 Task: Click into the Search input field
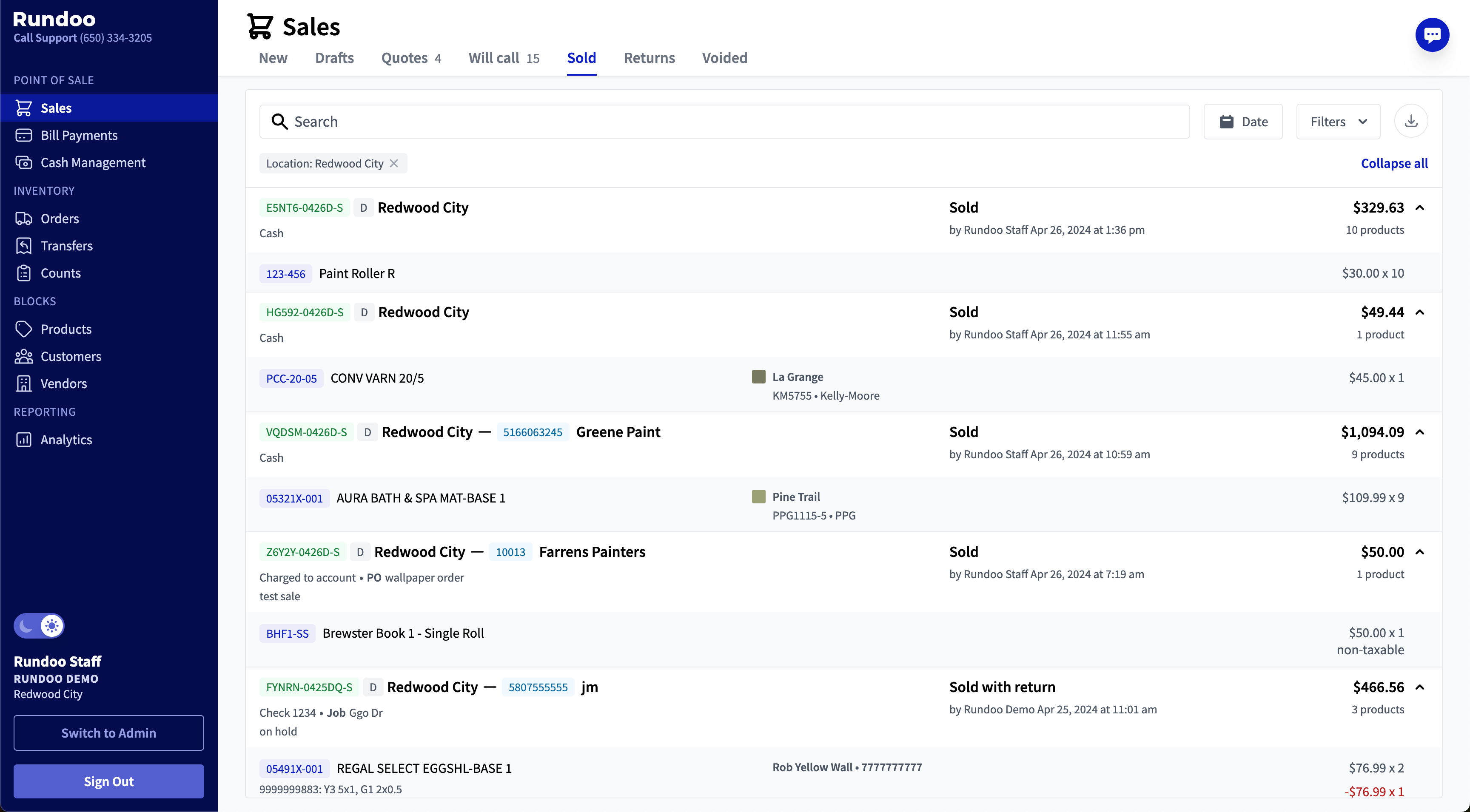click(x=724, y=122)
